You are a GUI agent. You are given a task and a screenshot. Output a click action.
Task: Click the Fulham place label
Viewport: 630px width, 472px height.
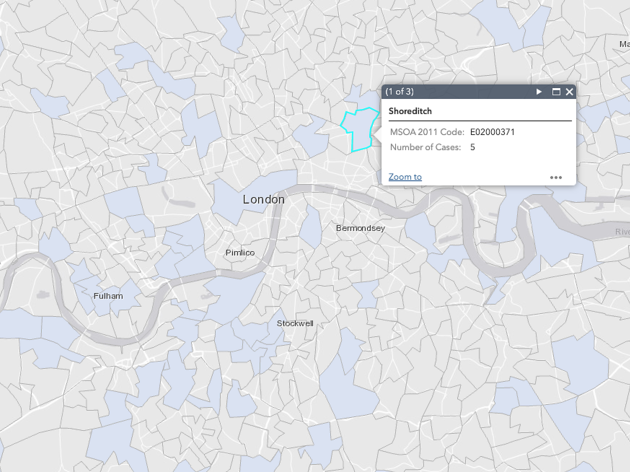coord(108,296)
